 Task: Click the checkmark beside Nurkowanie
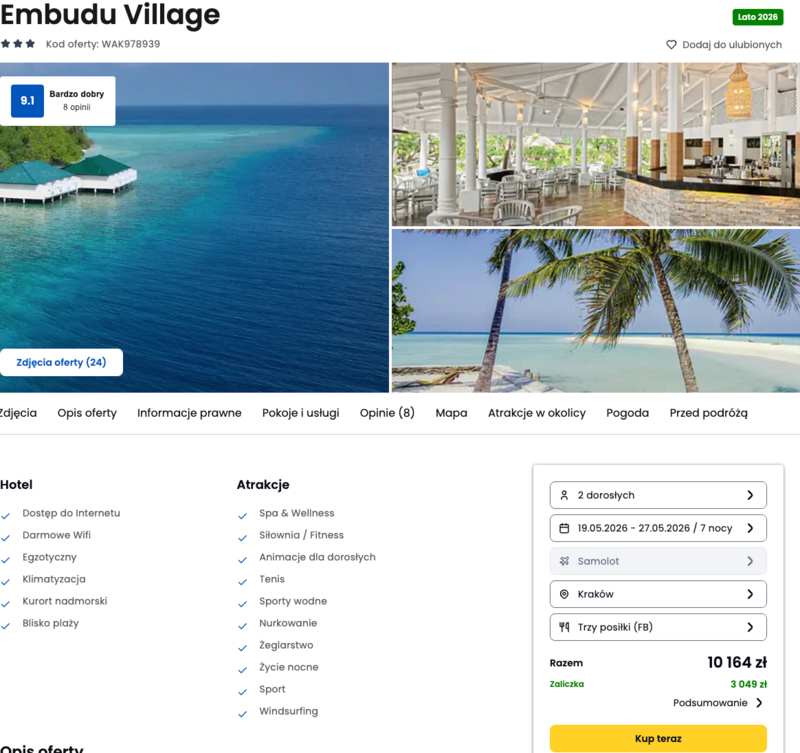click(242, 626)
